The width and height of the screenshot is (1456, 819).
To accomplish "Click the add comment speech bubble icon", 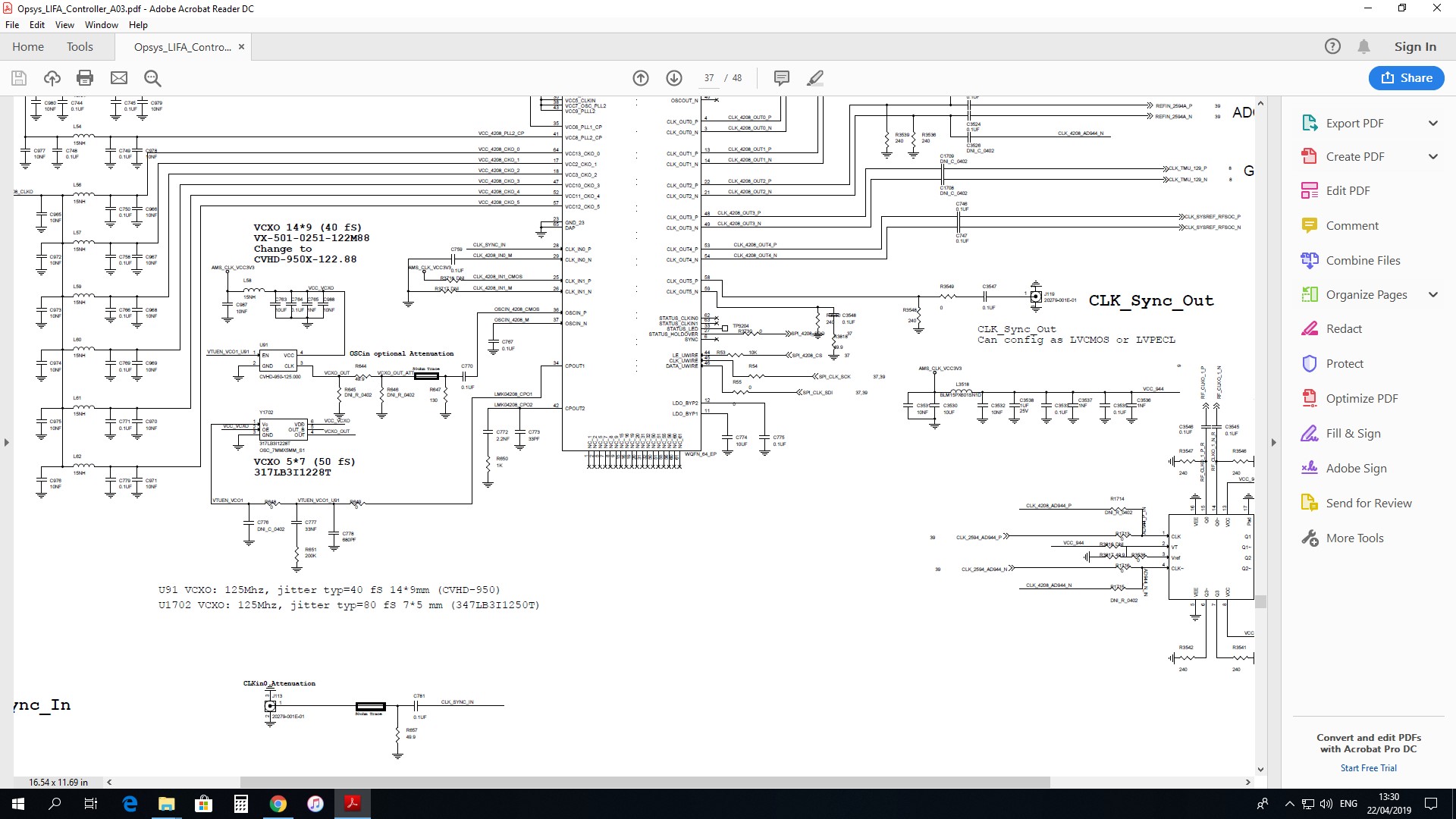I will point(782,78).
